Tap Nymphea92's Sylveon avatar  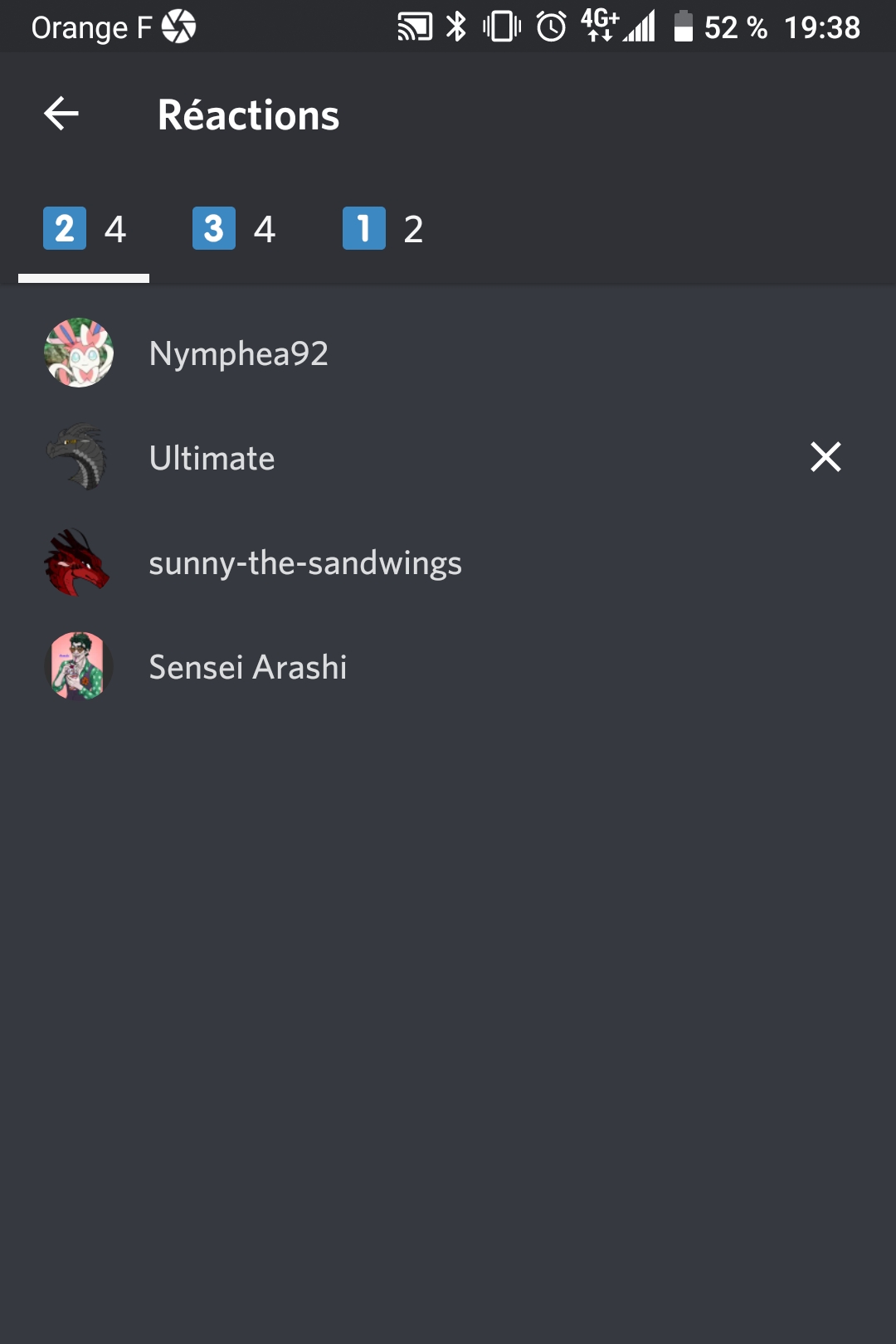(79, 353)
